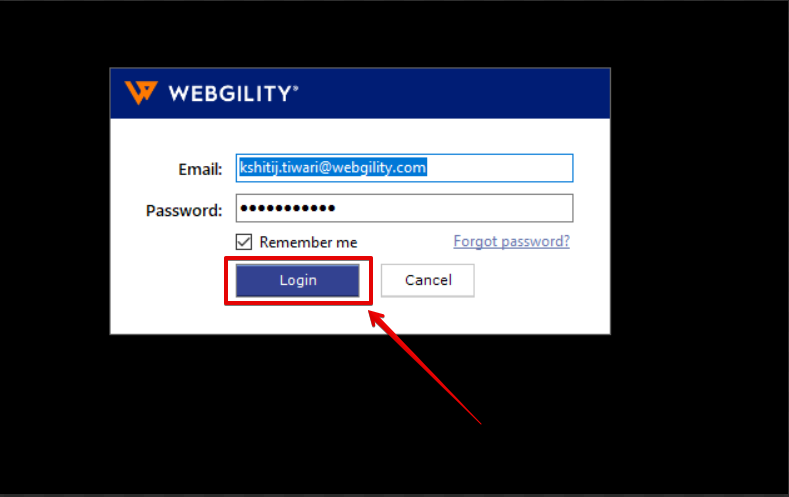This screenshot has width=789, height=497.
Task: Open the Forgot password? link
Action: 511,241
